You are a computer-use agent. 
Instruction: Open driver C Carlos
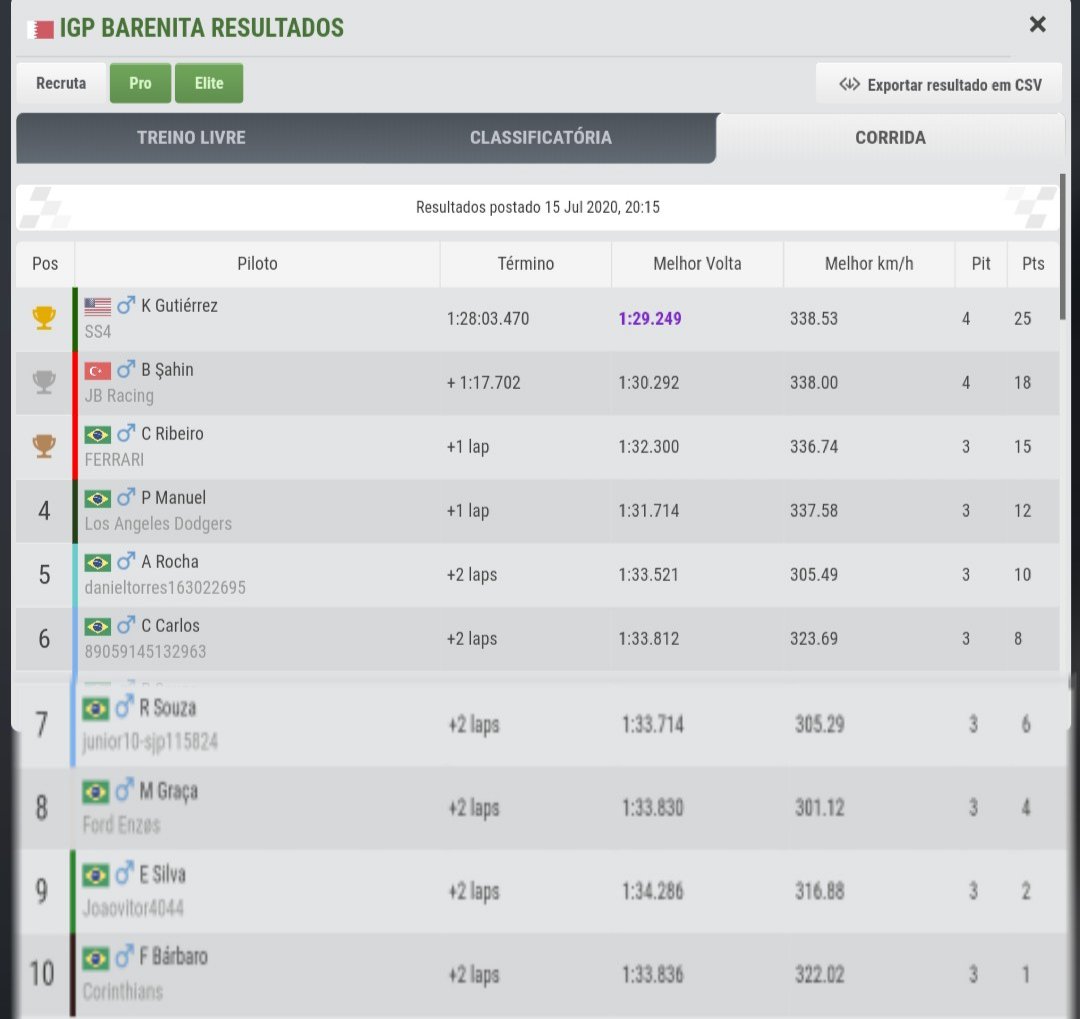[170, 626]
